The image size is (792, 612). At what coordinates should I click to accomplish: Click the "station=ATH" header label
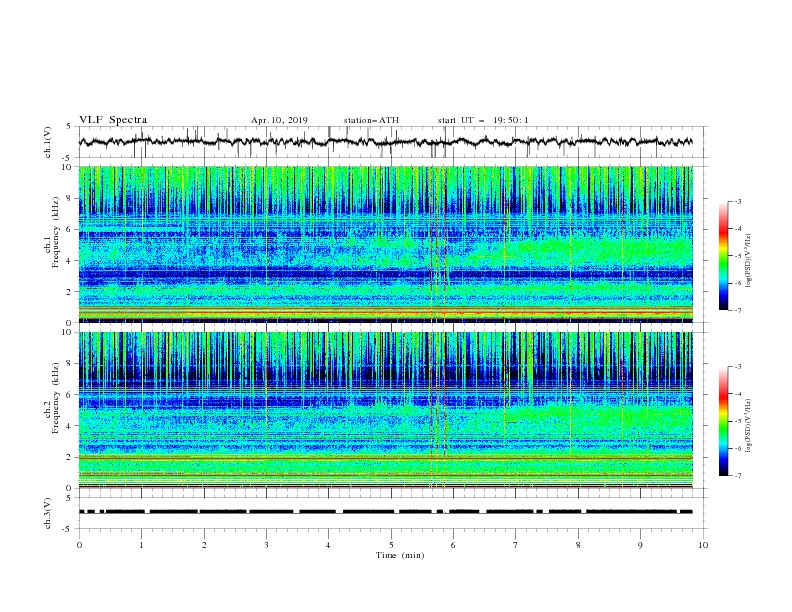click(x=371, y=120)
